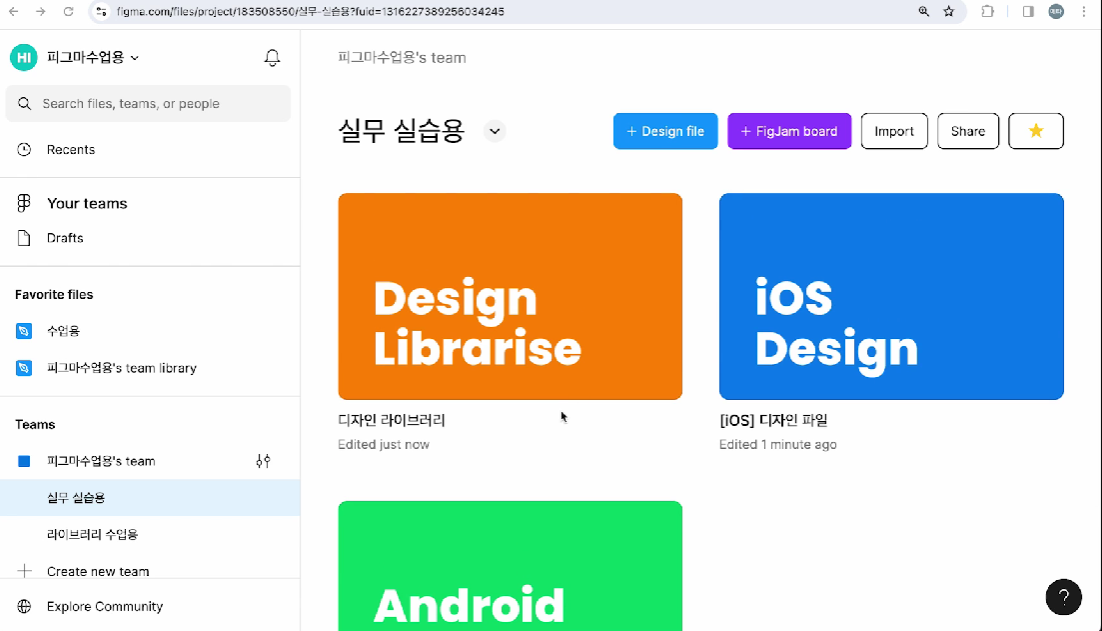Click the Recents clock icon
Screen dimensions: 1102x631
click(24, 150)
